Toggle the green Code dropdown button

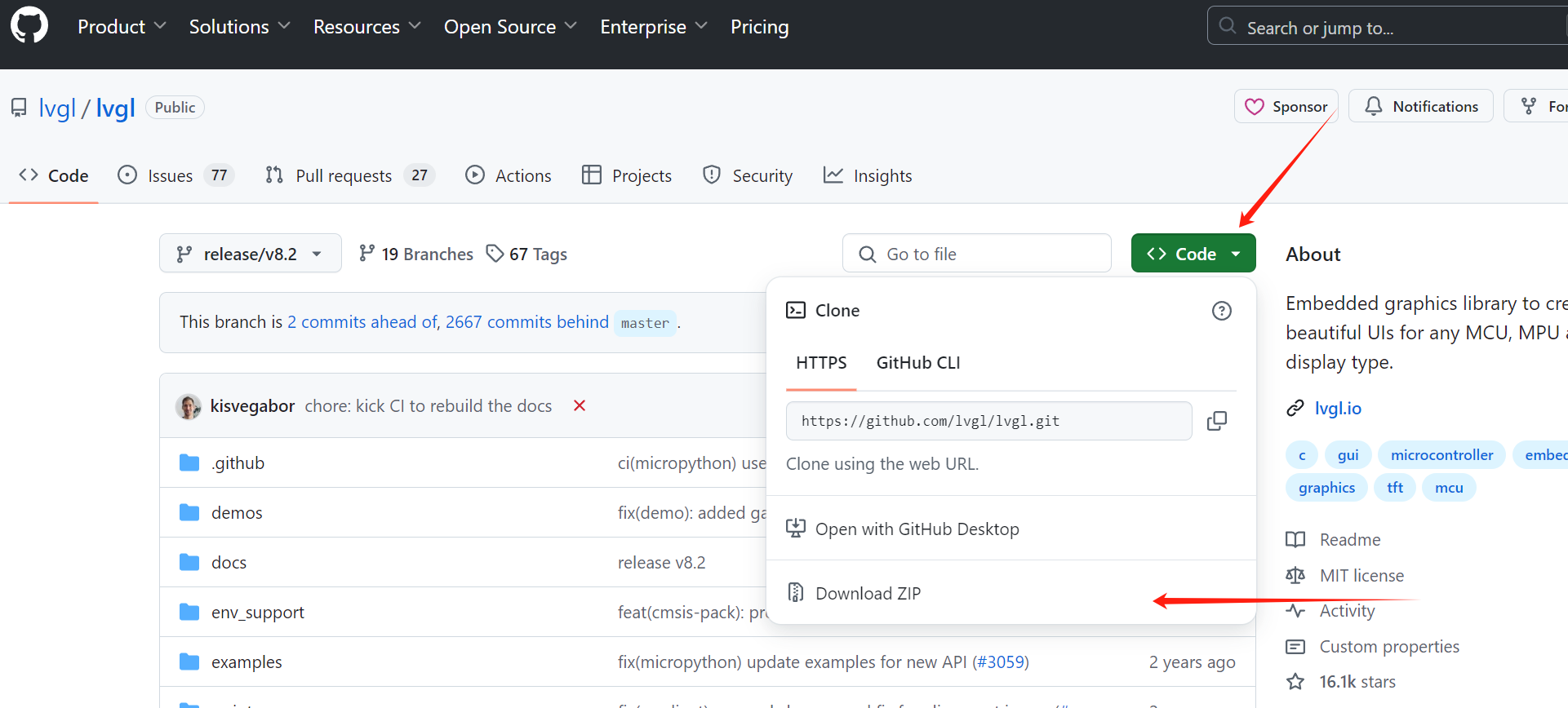pos(1193,254)
